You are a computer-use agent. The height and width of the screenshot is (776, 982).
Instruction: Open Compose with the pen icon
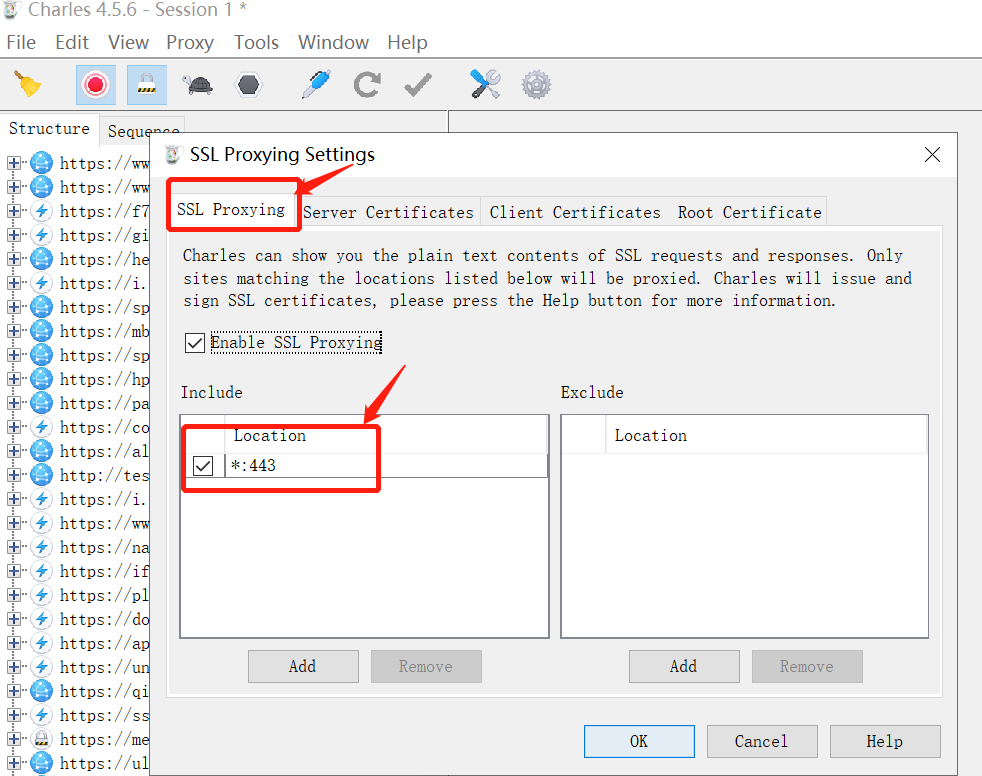(x=316, y=85)
